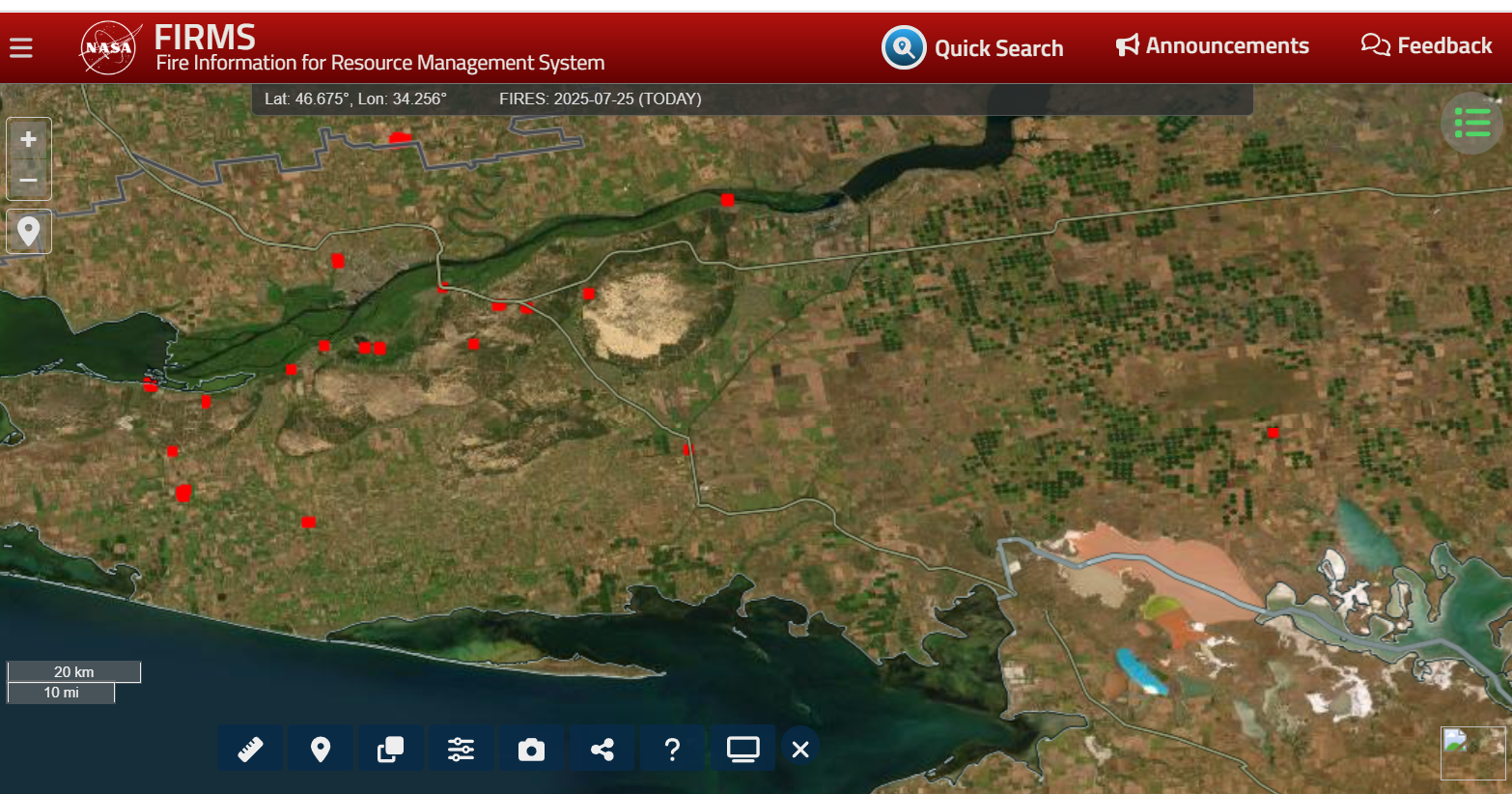Image resolution: width=1512 pixels, height=794 pixels.
Task: Open the Announcements panel
Action: (1213, 45)
